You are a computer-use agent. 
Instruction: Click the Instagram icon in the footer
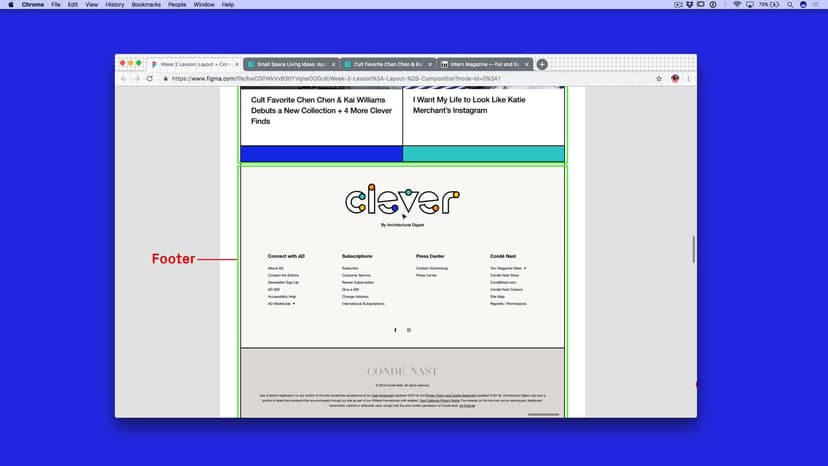pyautogui.click(x=409, y=330)
